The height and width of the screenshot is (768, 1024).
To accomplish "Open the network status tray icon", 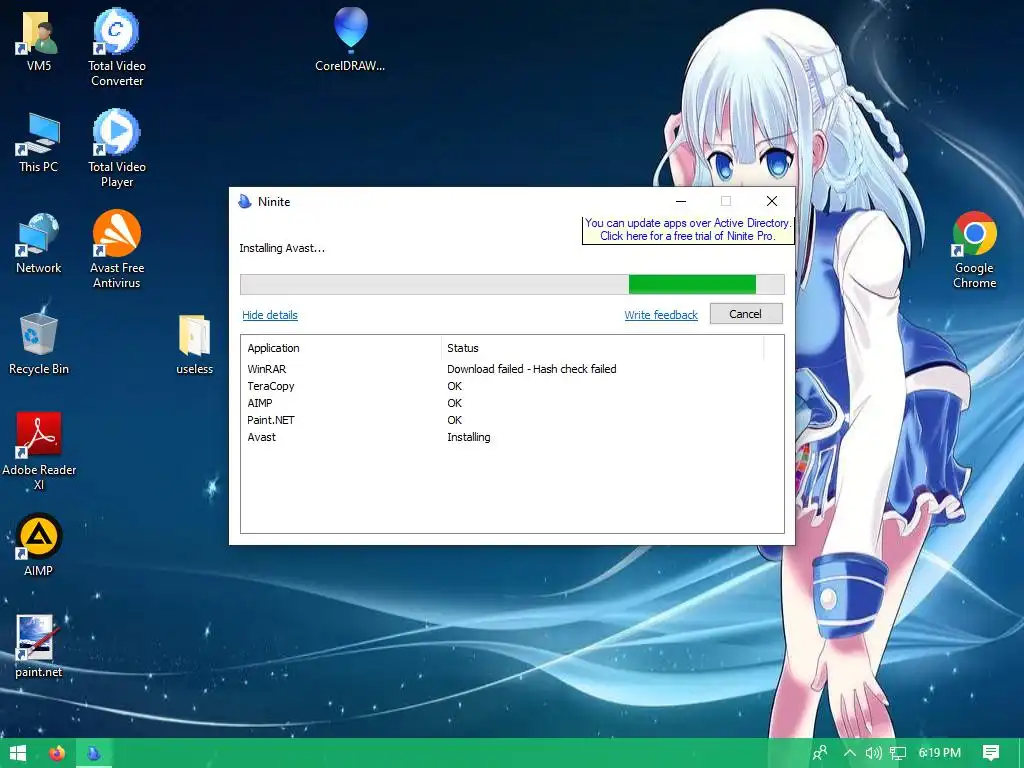I will pyautogui.click(x=898, y=753).
